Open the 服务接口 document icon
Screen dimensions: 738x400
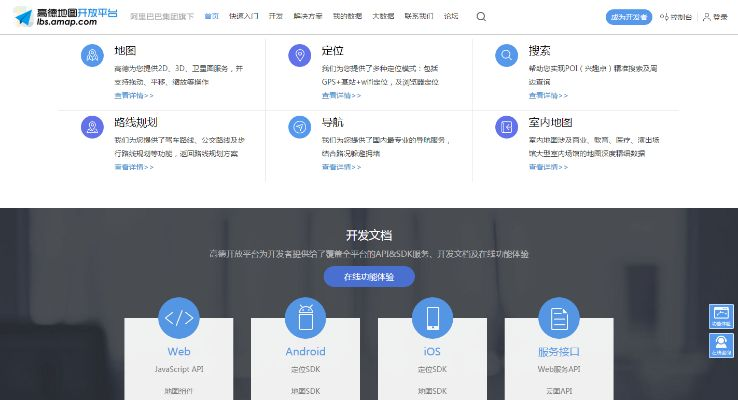coord(559,318)
